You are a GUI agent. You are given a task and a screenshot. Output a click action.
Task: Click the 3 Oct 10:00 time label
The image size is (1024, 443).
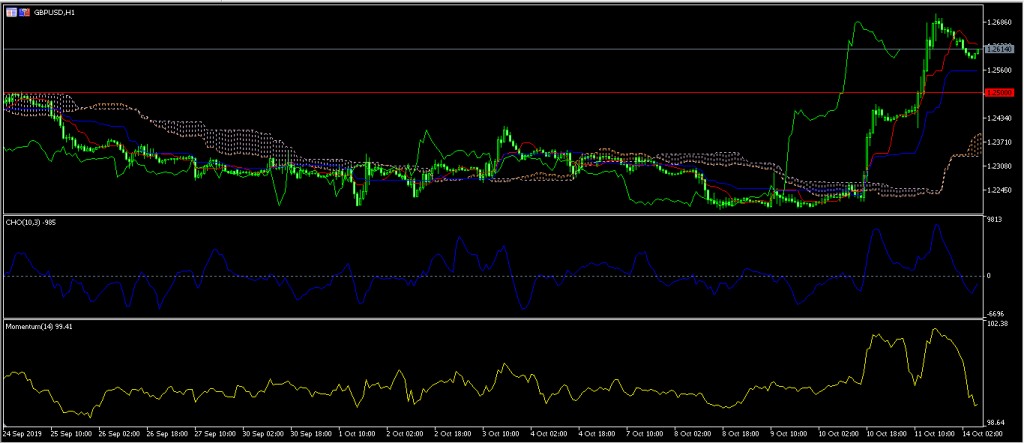(x=503, y=433)
